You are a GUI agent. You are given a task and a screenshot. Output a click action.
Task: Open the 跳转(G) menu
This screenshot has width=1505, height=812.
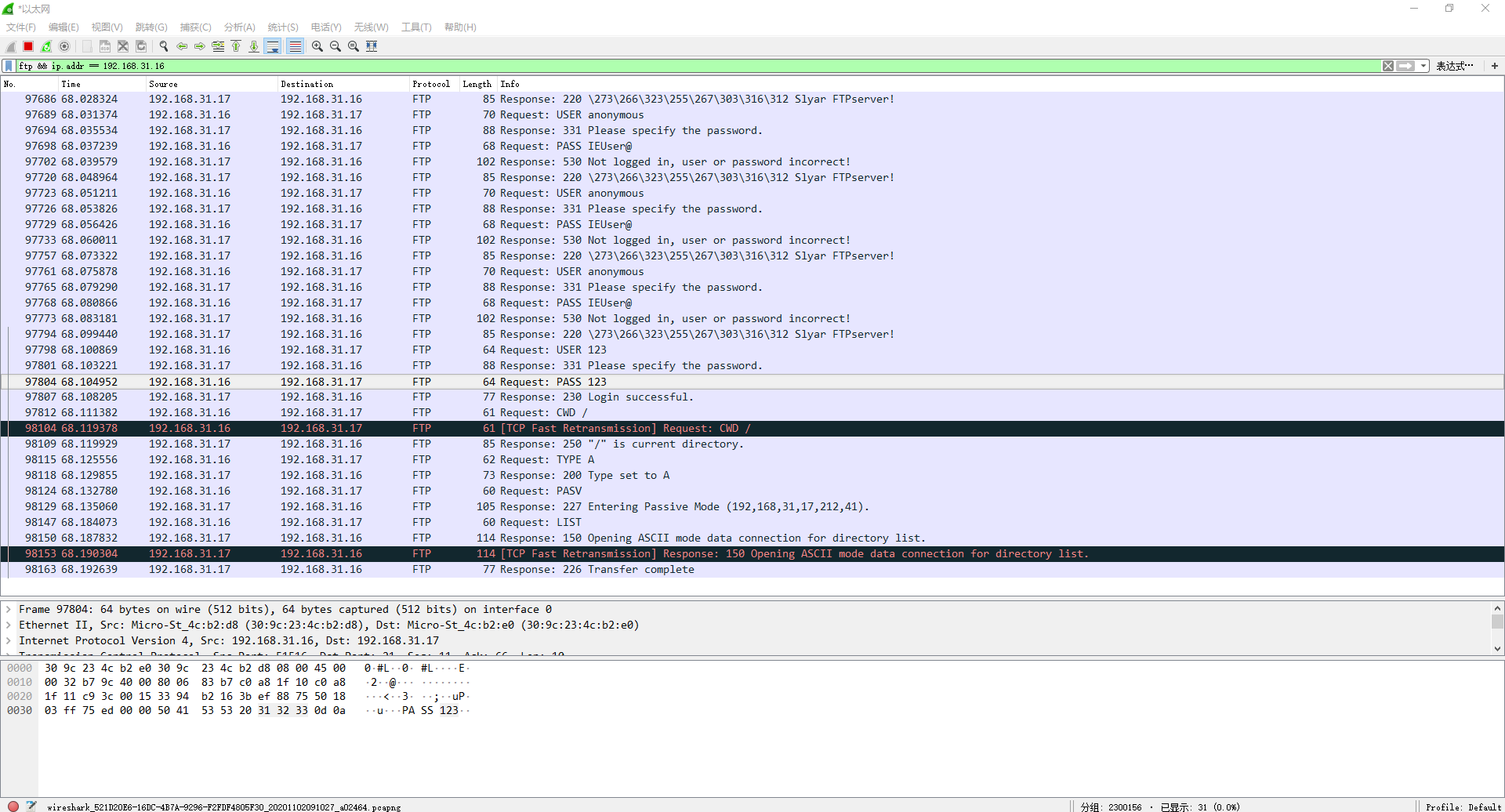tap(151, 27)
